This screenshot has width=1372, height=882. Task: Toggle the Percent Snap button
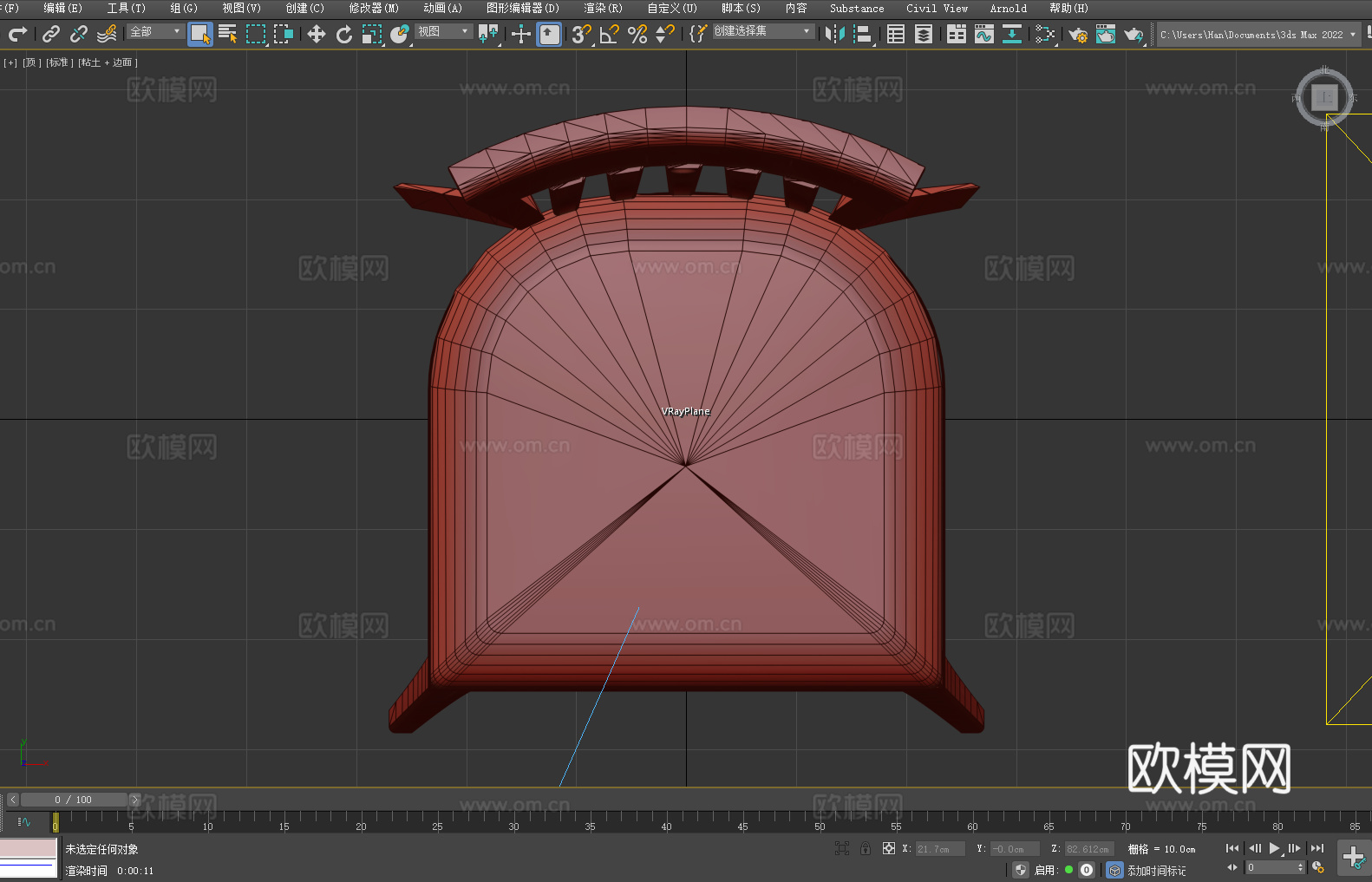(x=637, y=34)
